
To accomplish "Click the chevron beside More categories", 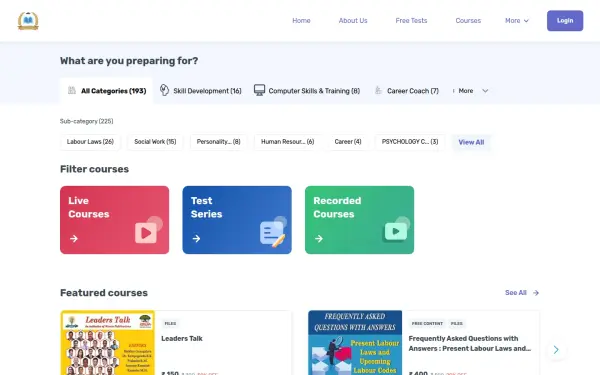I will (485, 91).
